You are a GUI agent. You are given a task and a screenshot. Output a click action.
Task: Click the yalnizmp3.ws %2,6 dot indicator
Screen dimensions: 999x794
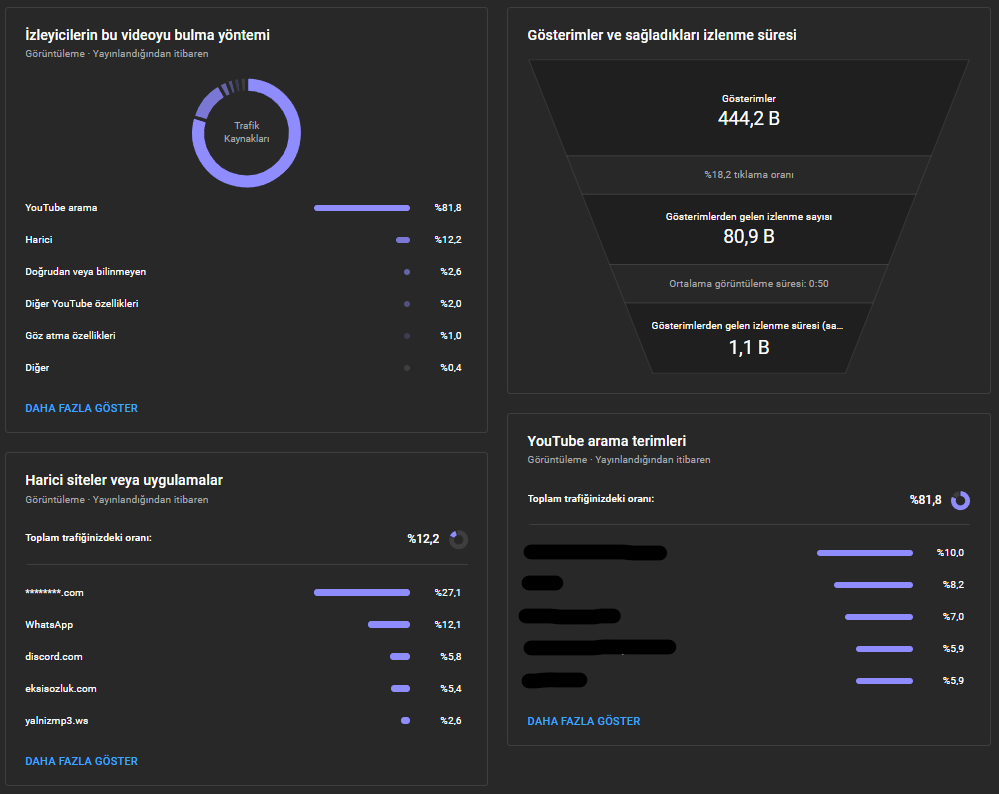click(x=405, y=721)
